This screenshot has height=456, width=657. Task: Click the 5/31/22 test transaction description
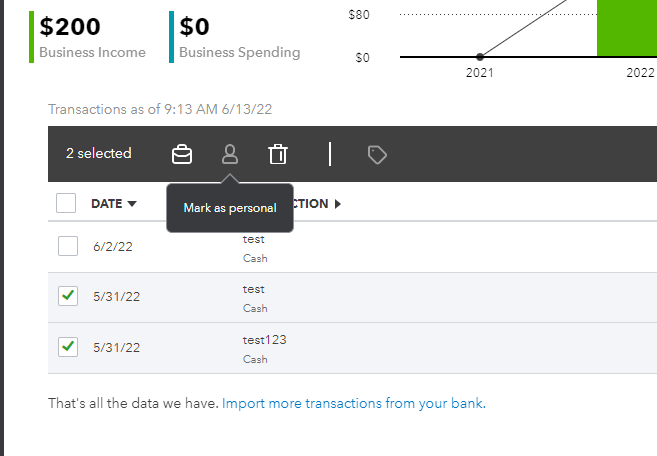(254, 289)
